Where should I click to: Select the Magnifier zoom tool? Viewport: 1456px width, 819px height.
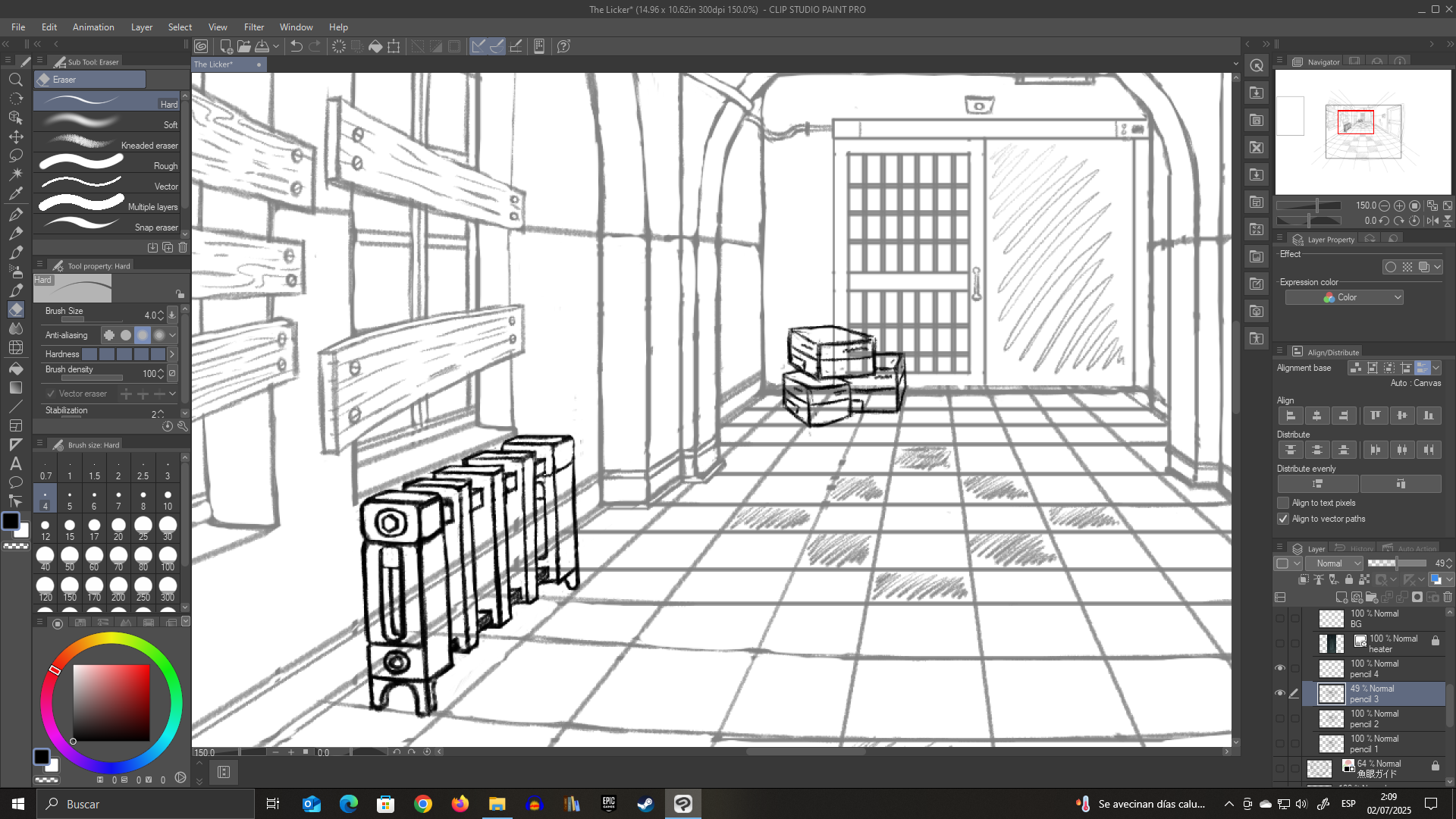(15, 80)
